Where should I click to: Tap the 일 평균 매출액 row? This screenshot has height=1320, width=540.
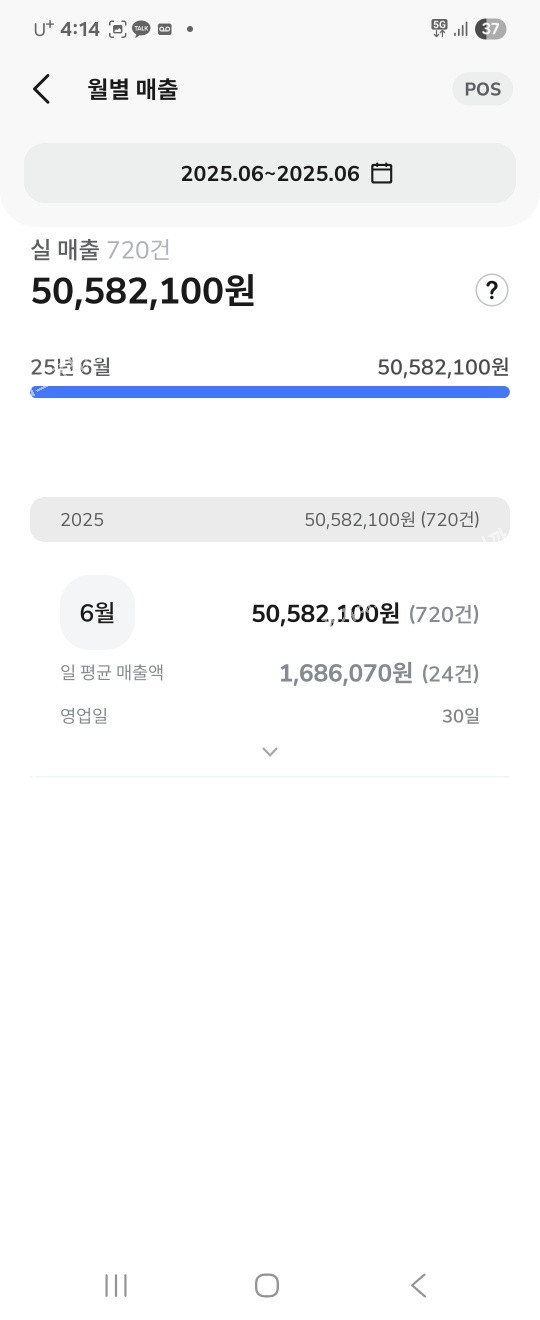click(270, 673)
